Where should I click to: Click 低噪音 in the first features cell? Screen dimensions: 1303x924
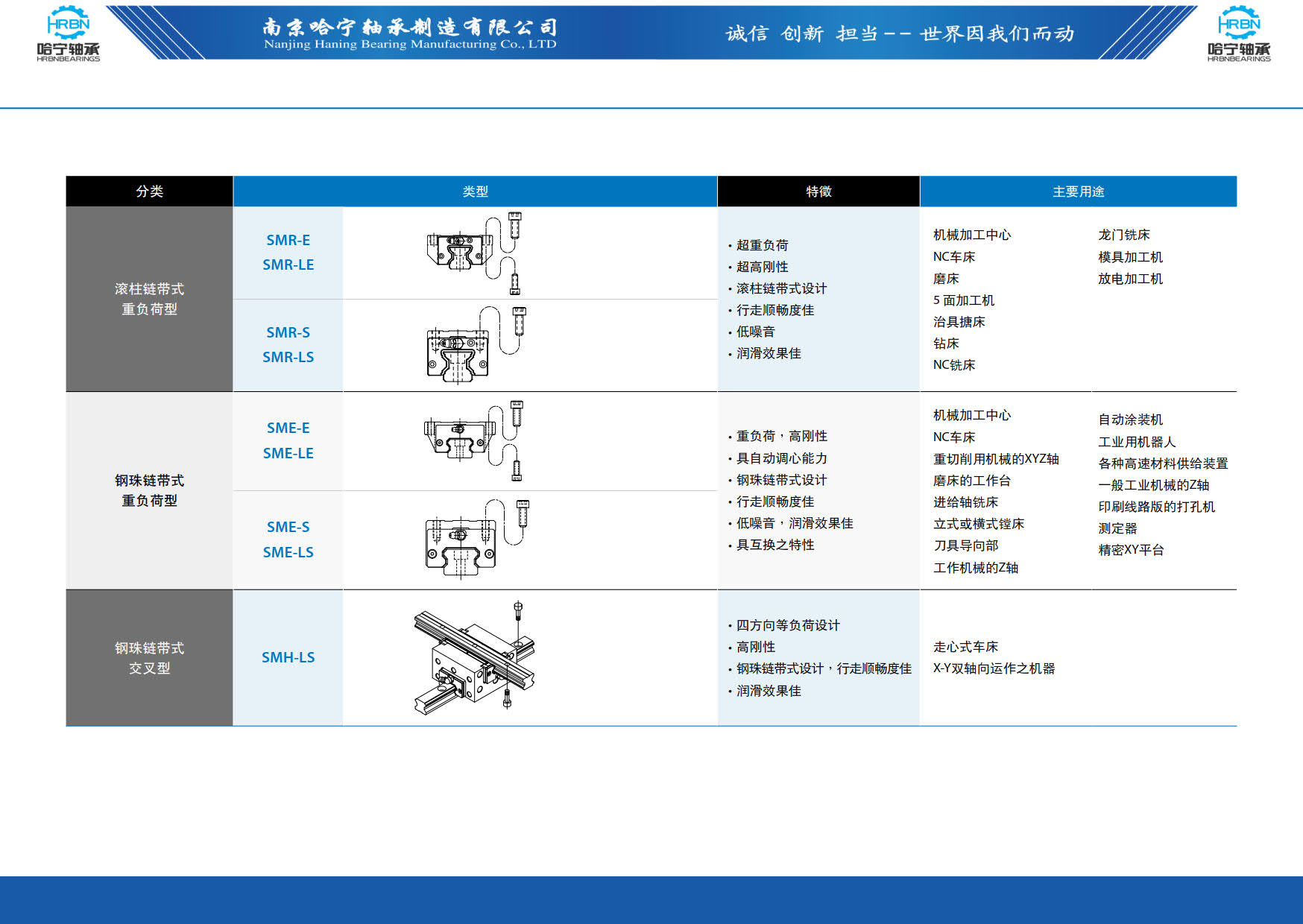pyautogui.click(x=756, y=332)
